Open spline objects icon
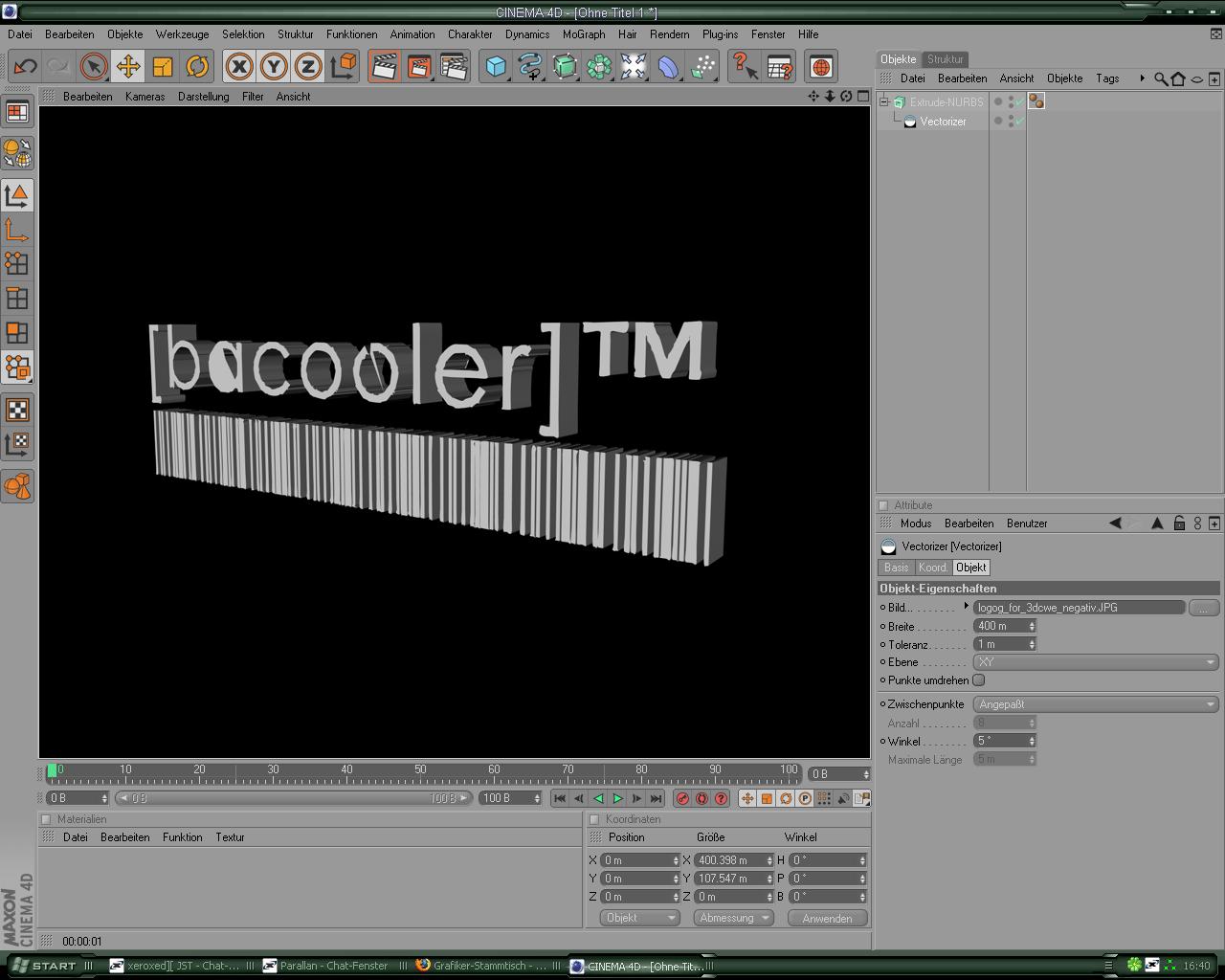Viewport: 1225px width, 980px height. 530,66
